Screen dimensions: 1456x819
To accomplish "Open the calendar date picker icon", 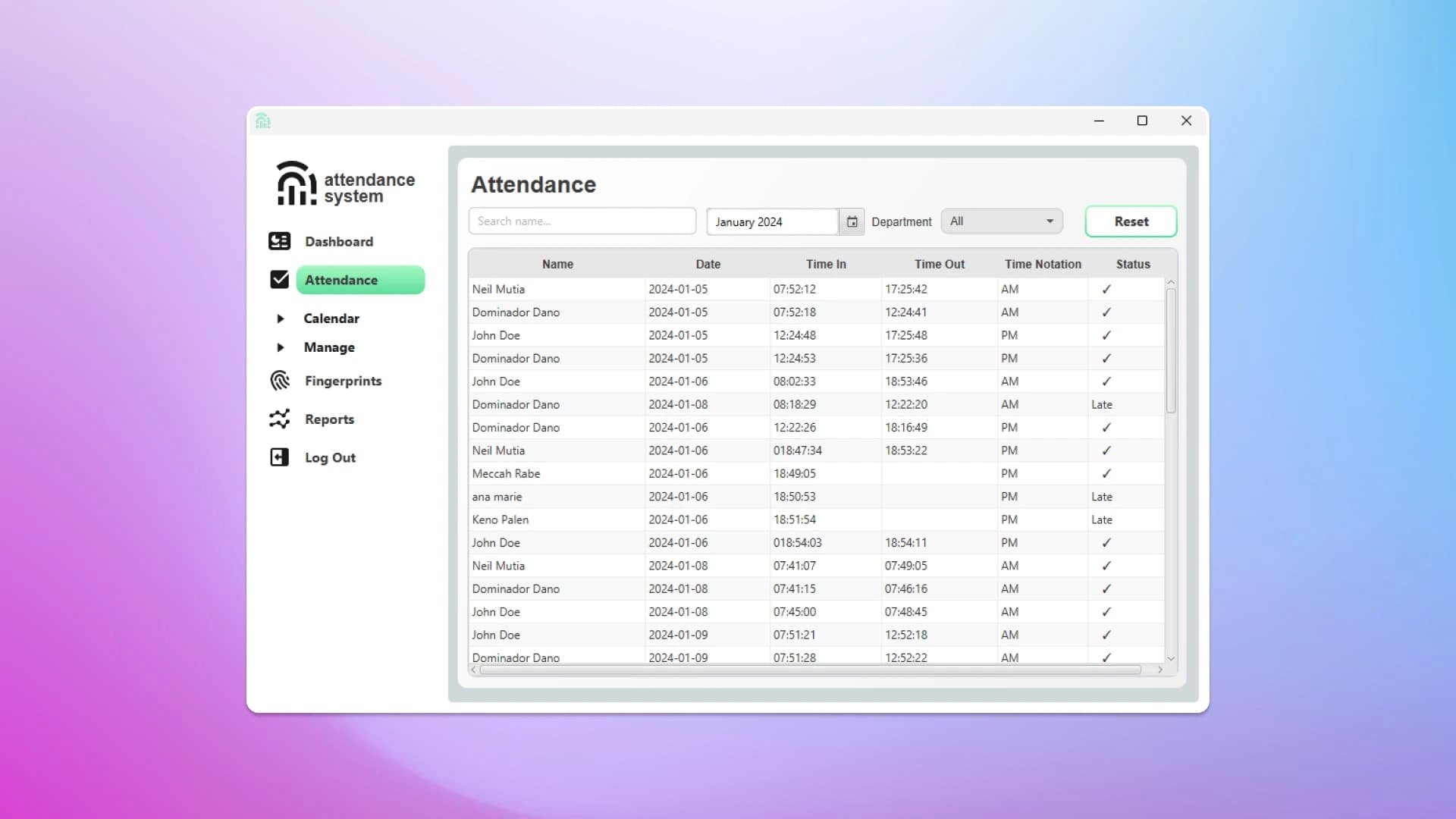I will [852, 221].
